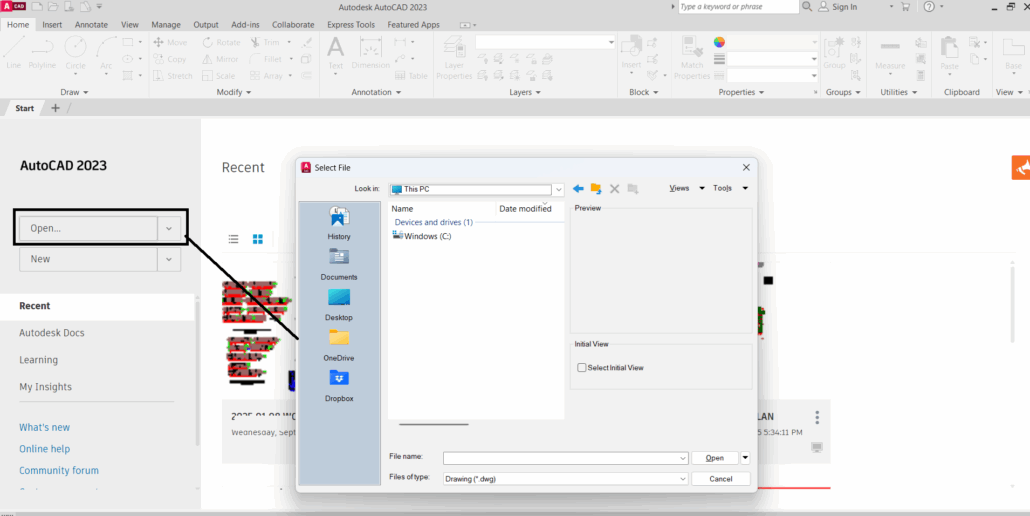Viewport: 1030px width, 516px height.
Task: Open the Files of type dropdown
Action: point(682,479)
